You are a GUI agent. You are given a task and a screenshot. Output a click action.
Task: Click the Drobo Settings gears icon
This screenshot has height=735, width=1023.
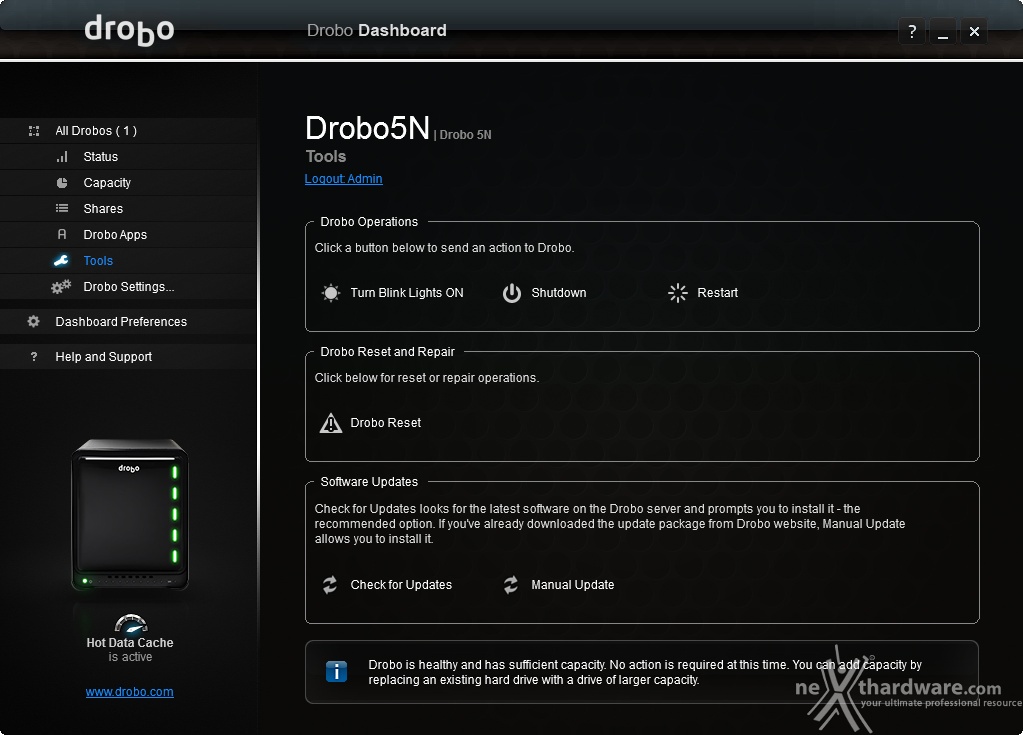(x=61, y=287)
